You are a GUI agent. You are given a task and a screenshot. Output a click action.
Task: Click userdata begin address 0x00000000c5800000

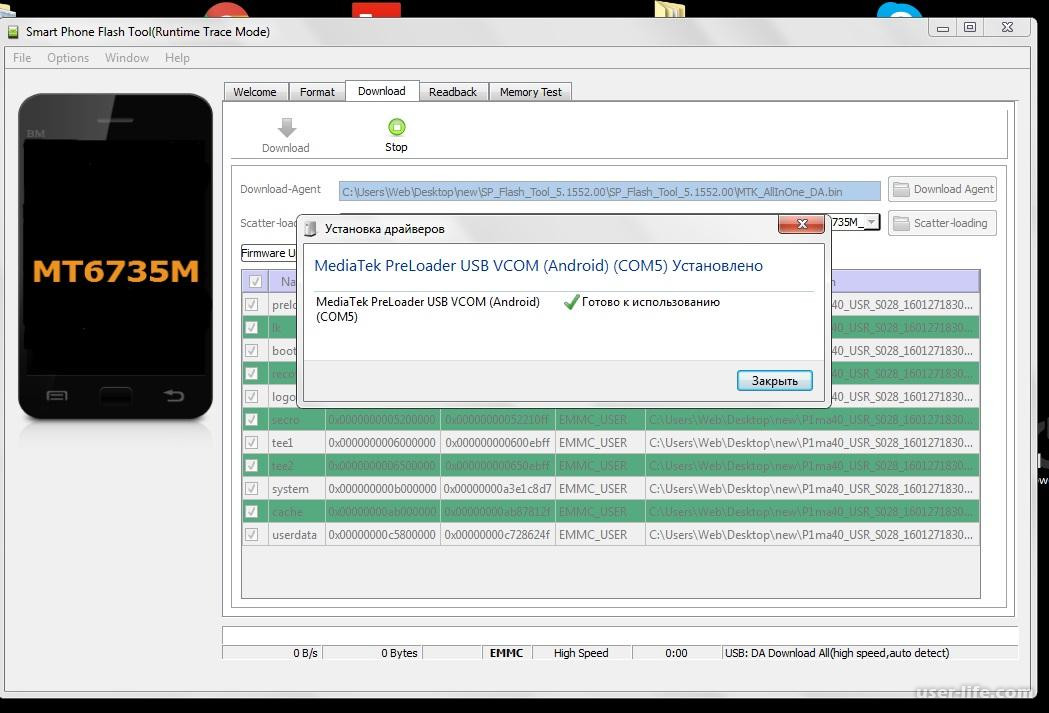[382, 535]
